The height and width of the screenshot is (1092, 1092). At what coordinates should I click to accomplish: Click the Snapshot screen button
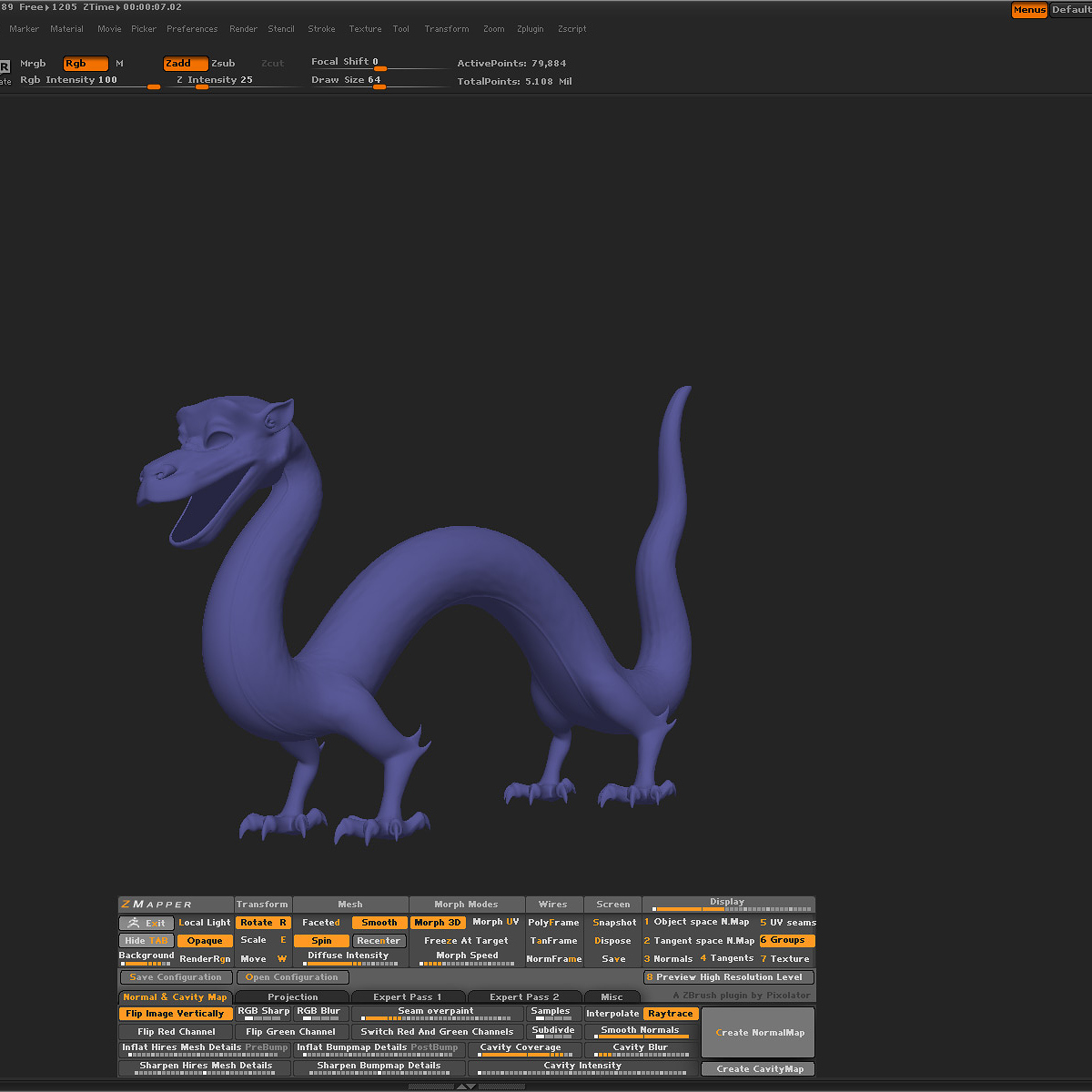tap(613, 923)
